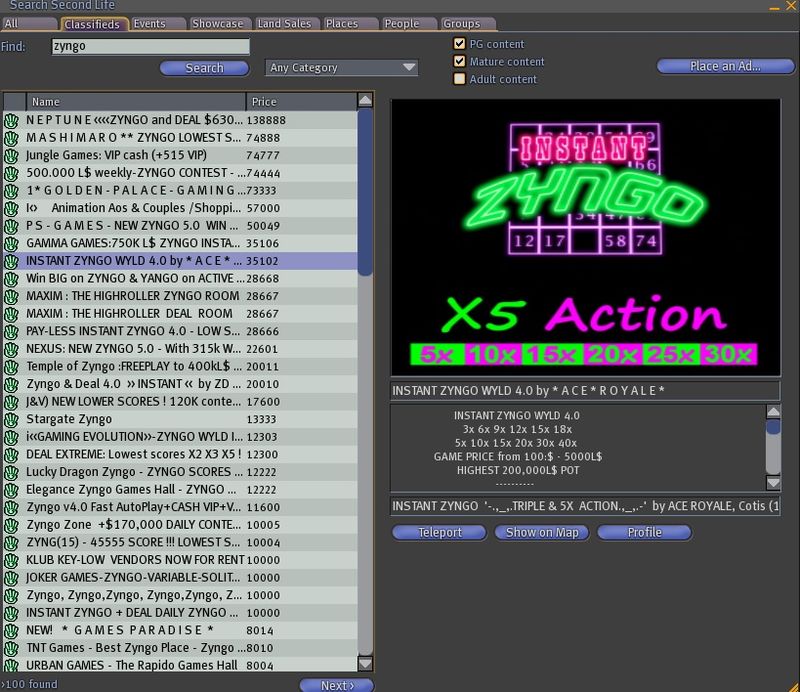This screenshot has height=692, width=800.
Task: Click results list scroll up arrow
Action: pyautogui.click(x=365, y=100)
